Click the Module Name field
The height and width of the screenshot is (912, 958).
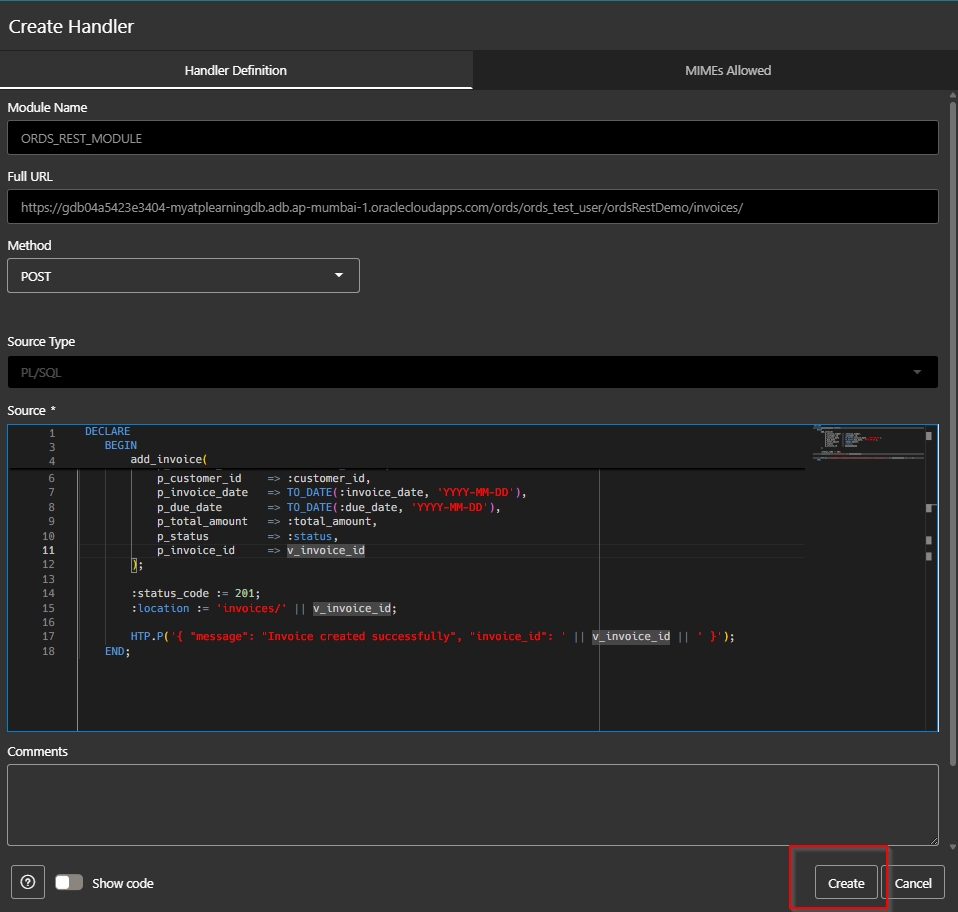pyautogui.click(x=471, y=137)
